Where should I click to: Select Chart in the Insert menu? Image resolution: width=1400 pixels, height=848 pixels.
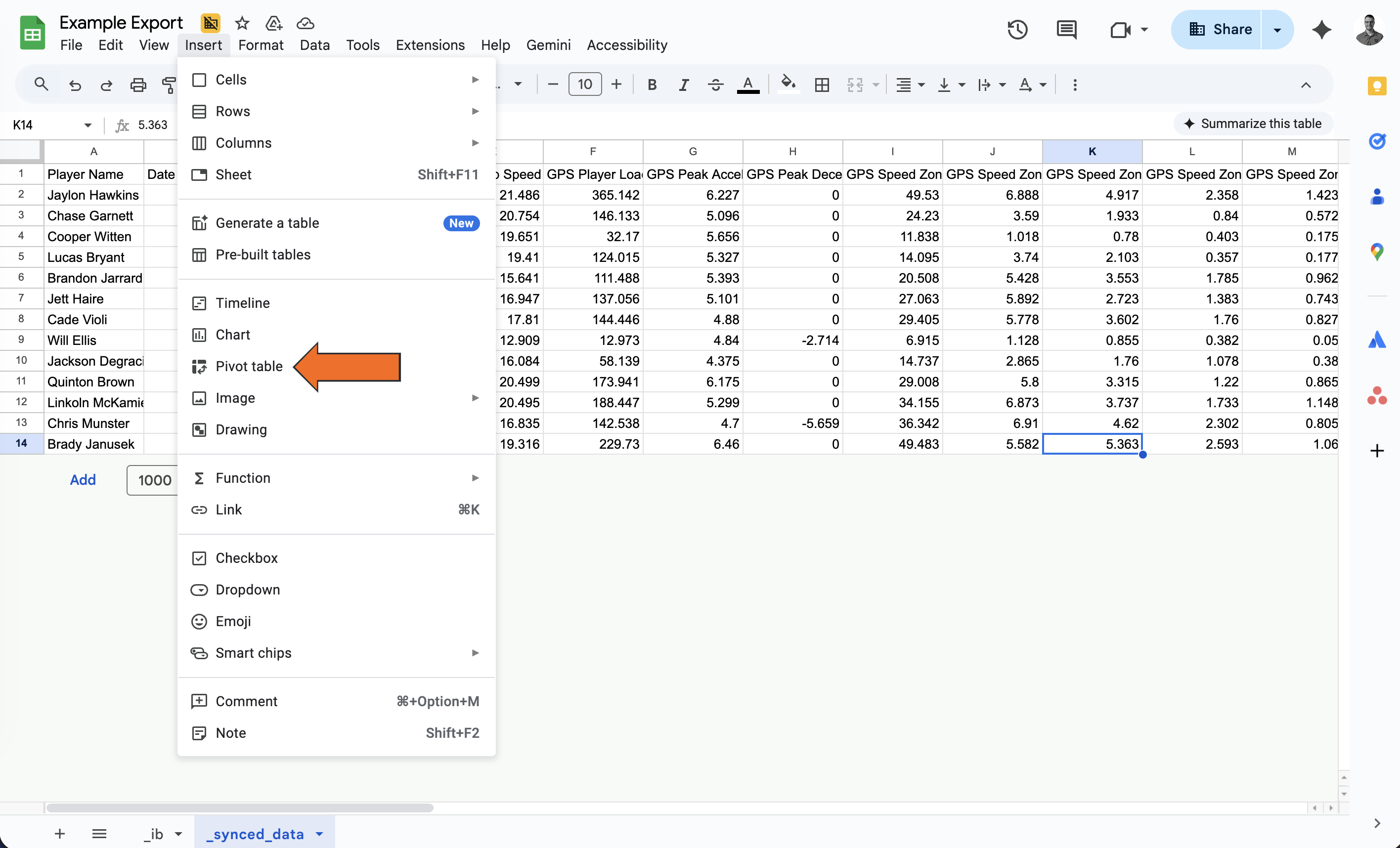336,335
